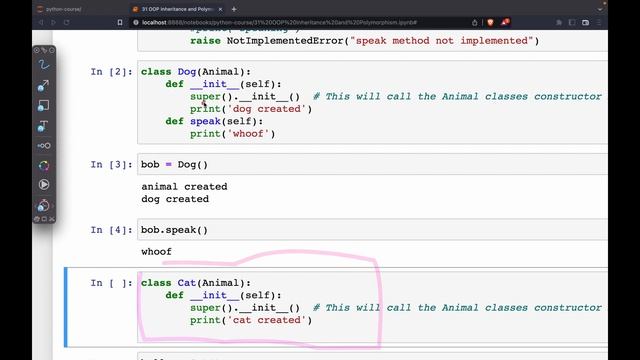Click the In [3]: cell prompt
The height and width of the screenshot is (360, 640).
click(x=111, y=164)
